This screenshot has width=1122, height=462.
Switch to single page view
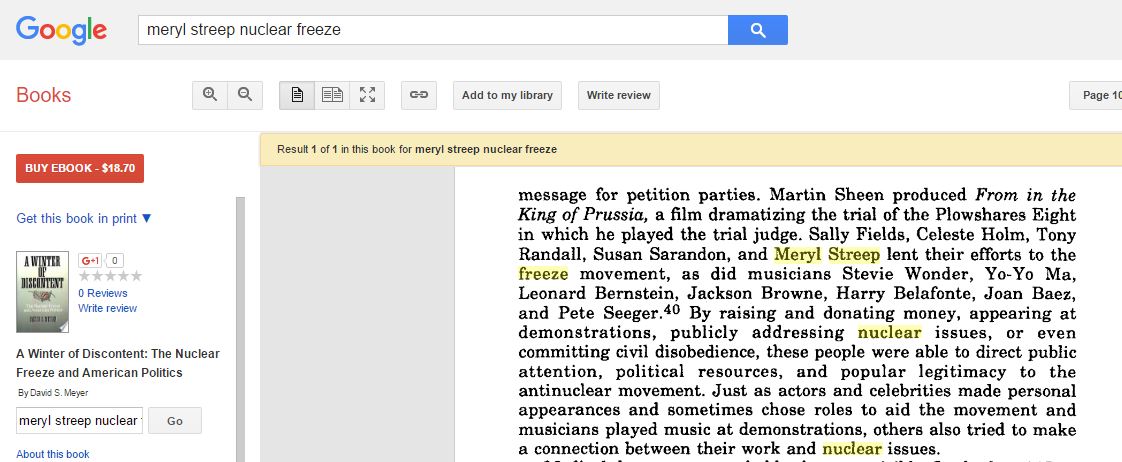[297, 95]
